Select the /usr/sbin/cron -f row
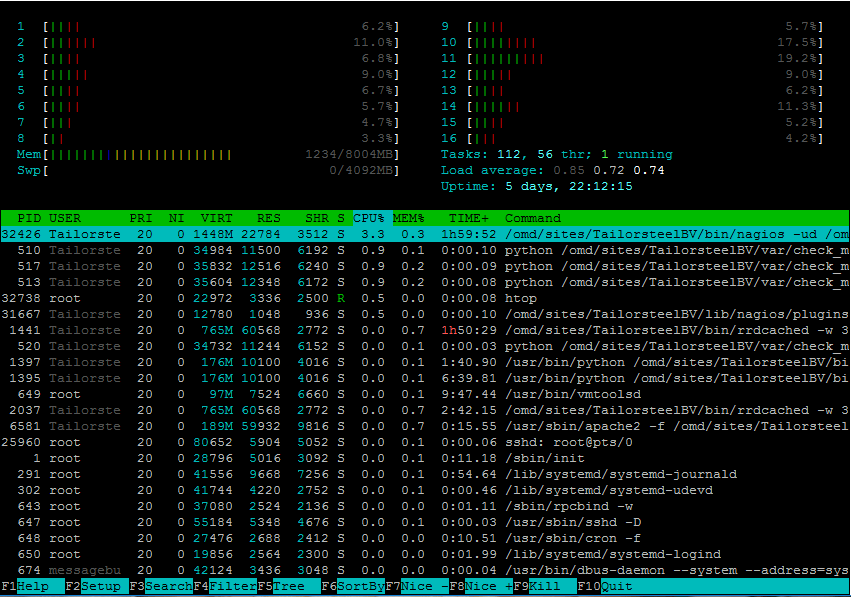 [x=425, y=538]
